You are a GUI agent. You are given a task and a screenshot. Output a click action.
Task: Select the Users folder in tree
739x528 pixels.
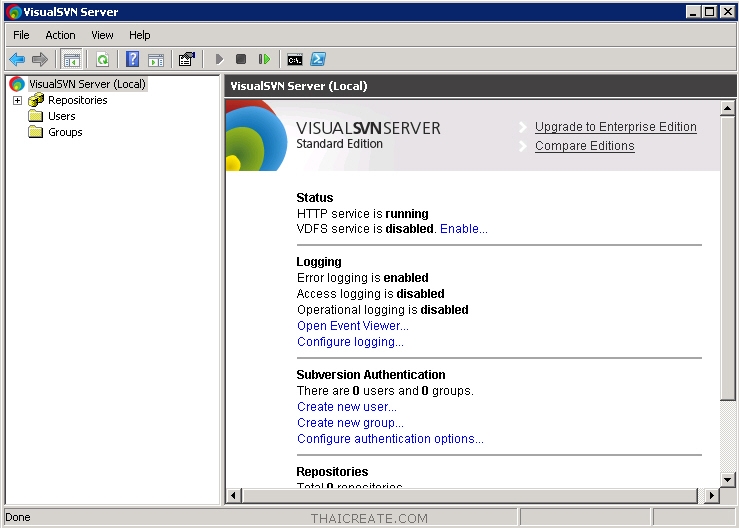pos(61,116)
